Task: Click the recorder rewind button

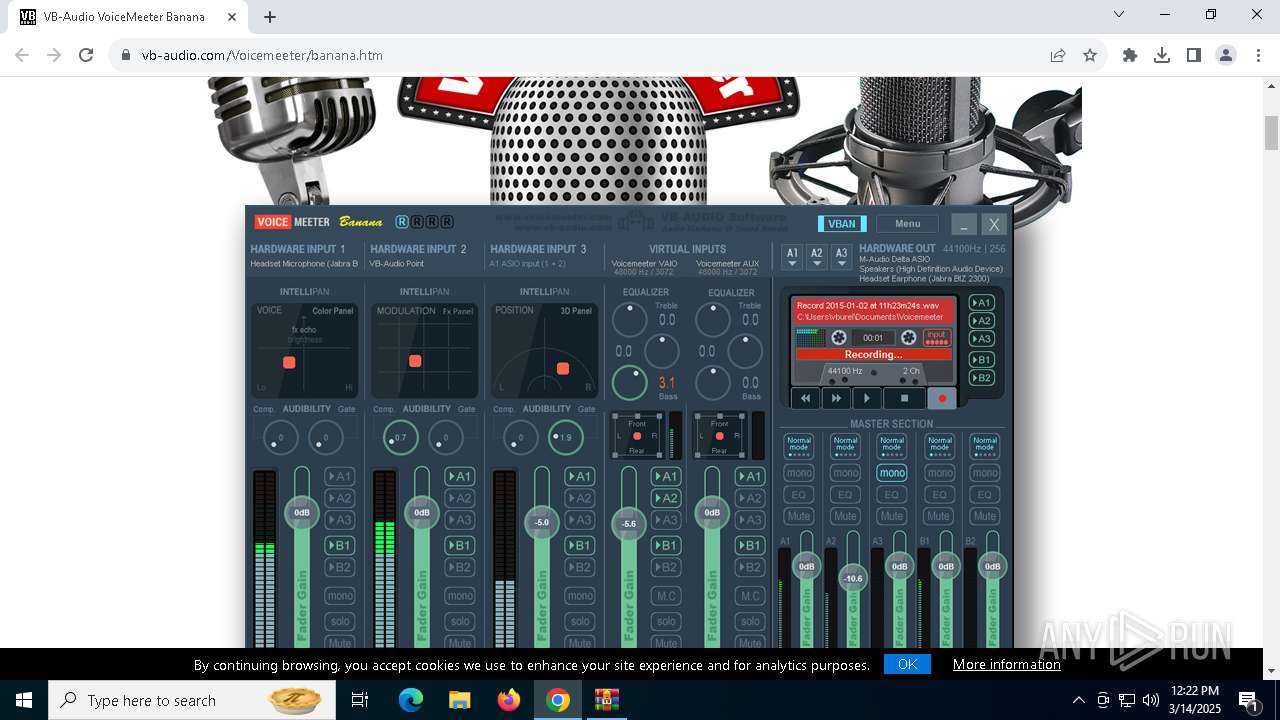Action: coord(806,398)
